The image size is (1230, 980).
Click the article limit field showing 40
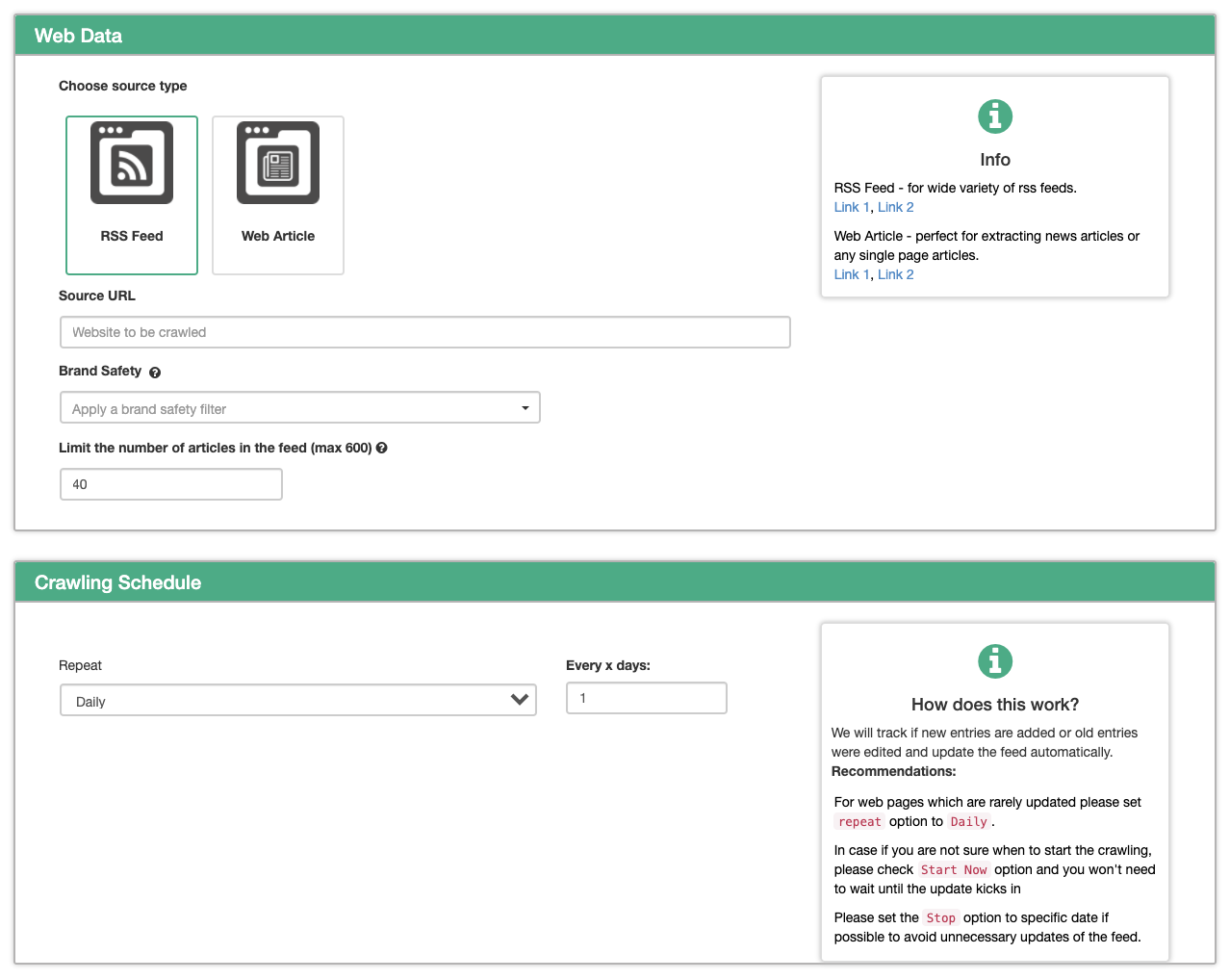[x=171, y=484]
